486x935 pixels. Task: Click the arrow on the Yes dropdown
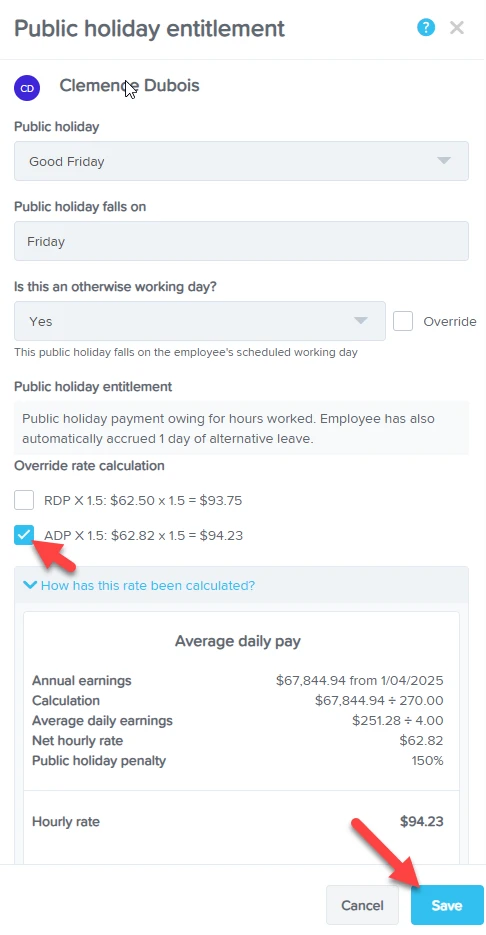pos(360,321)
